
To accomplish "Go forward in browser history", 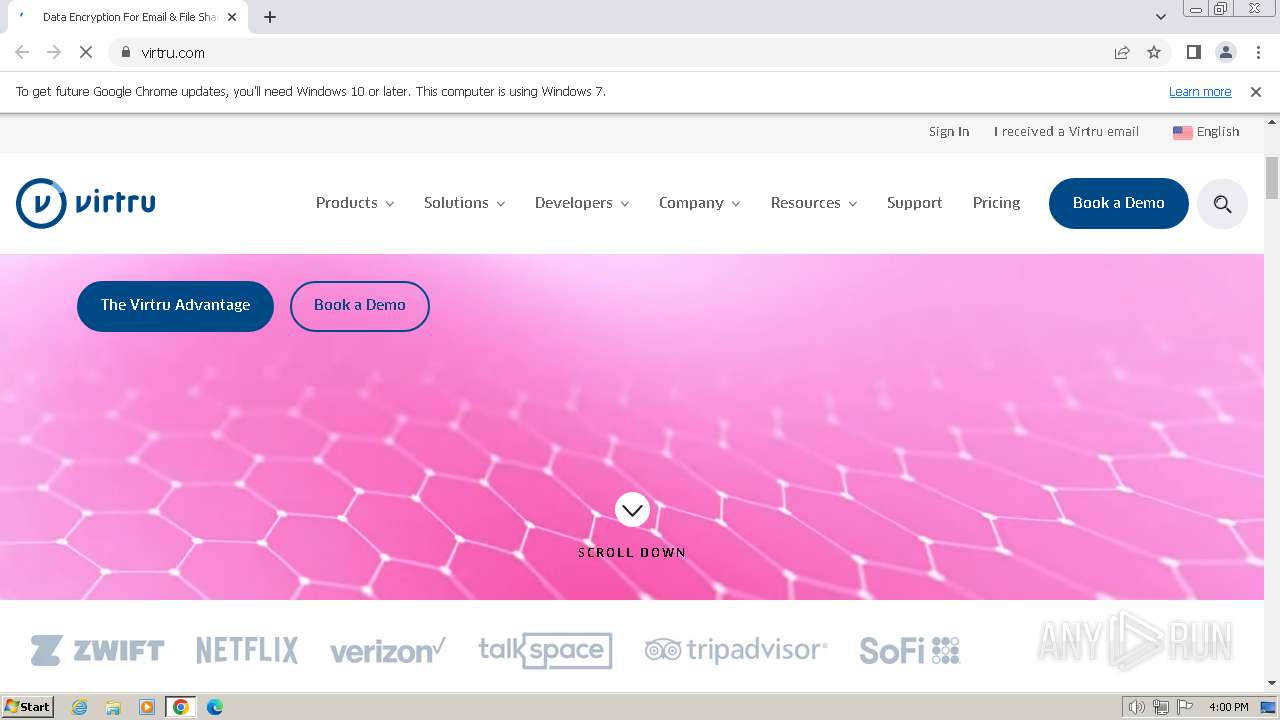I will coord(54,52).
